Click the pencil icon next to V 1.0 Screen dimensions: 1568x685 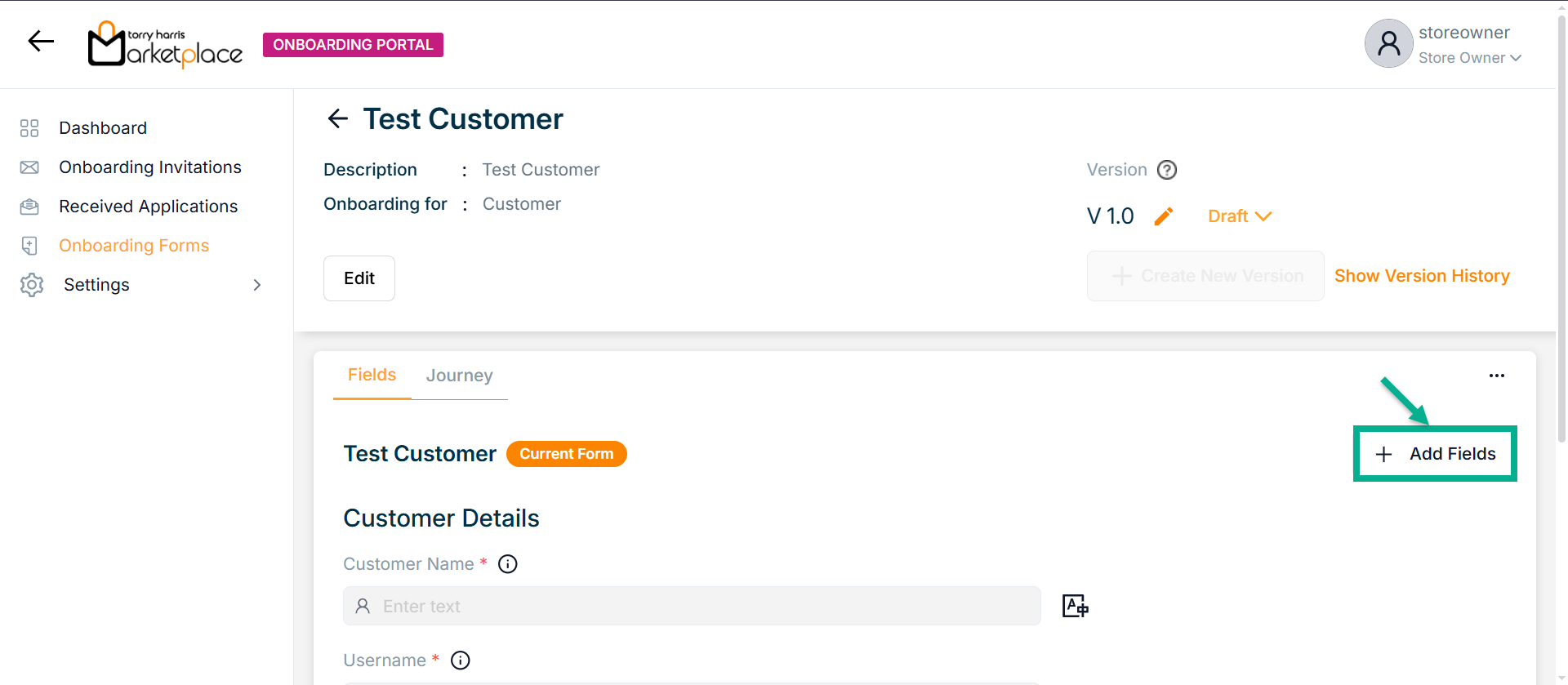pyautogui.click(x=1164, y=216)
